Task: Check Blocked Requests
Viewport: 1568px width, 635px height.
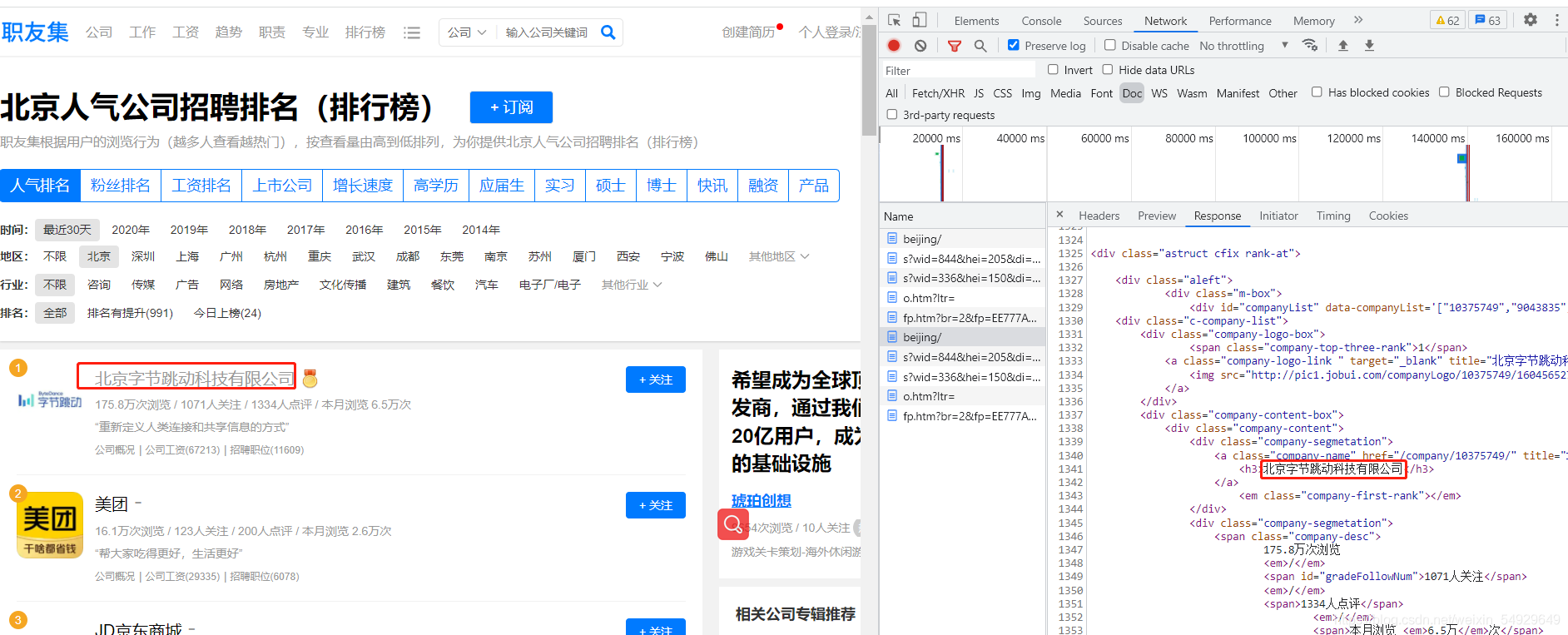Action: (x=1444, y=92)
